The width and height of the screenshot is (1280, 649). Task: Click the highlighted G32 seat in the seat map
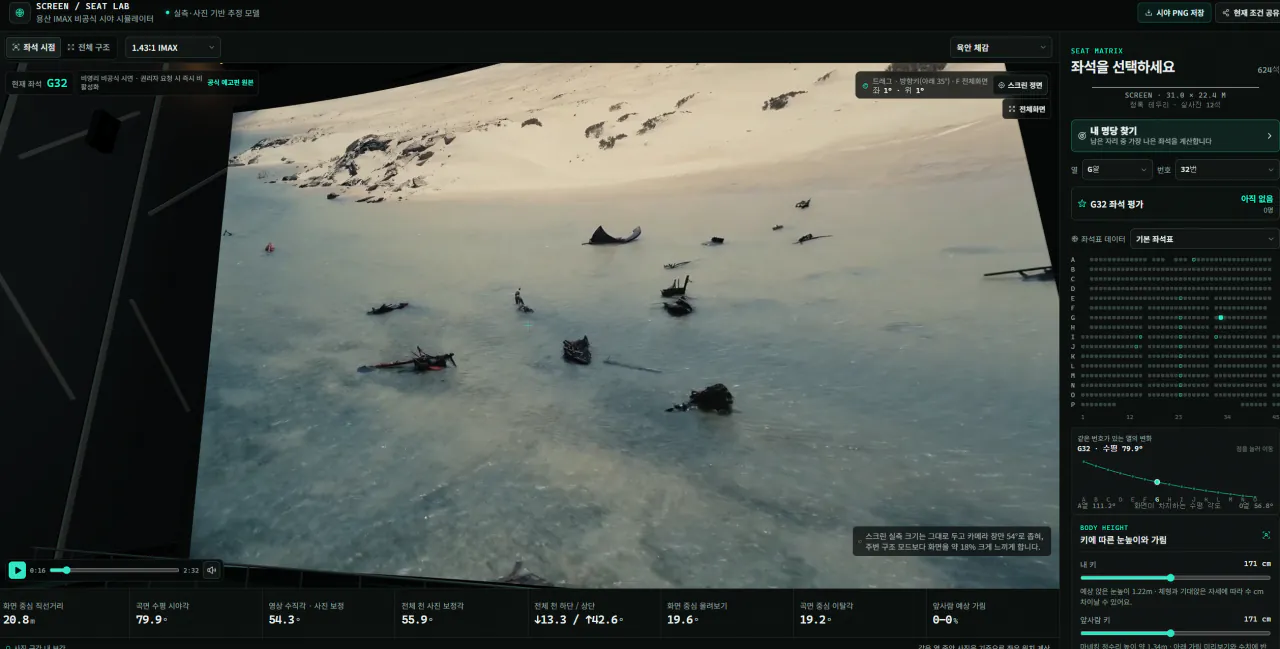(1220, 317)
